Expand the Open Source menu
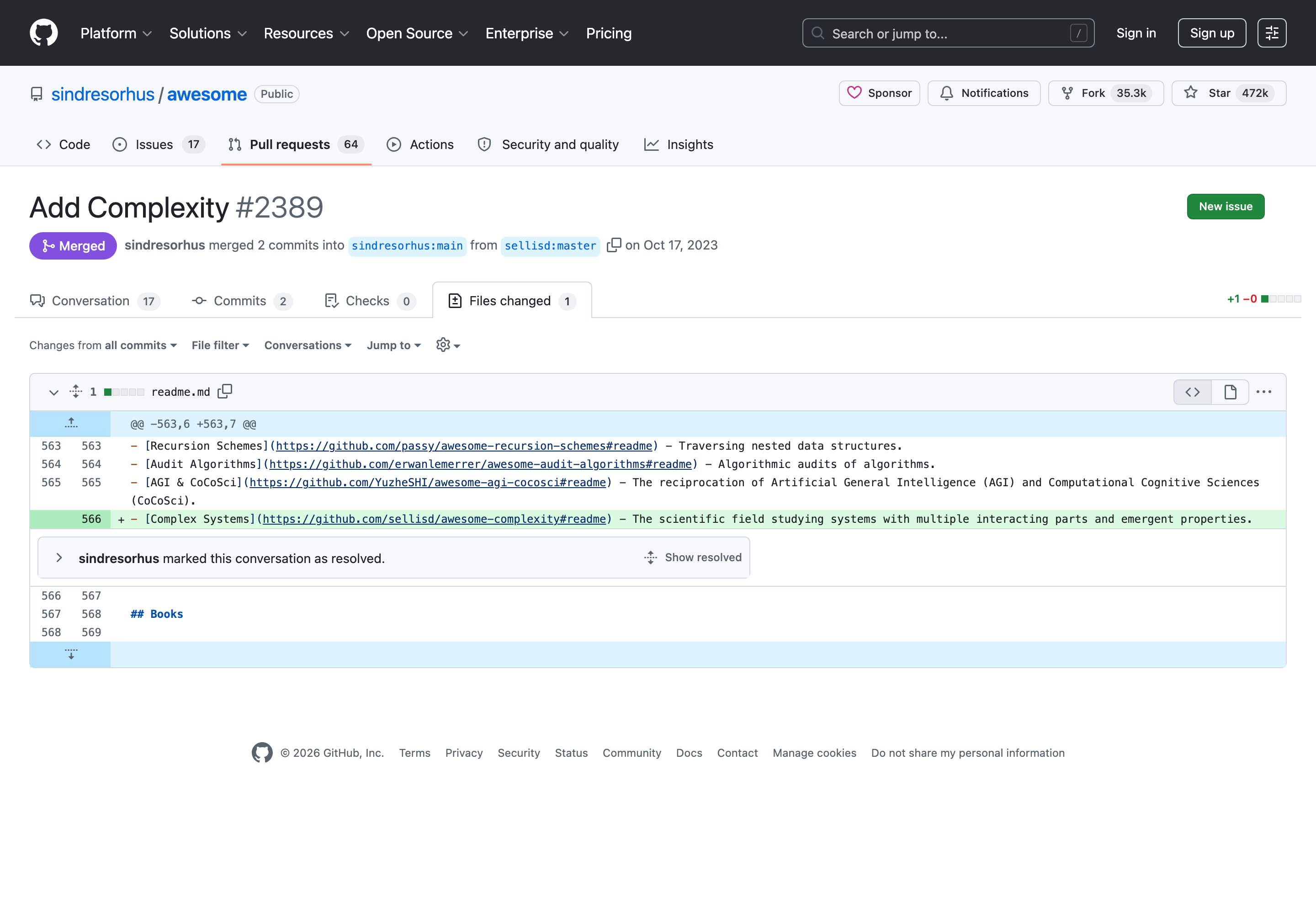Screen dimensions: 1316x914 (x=417, y=33)
